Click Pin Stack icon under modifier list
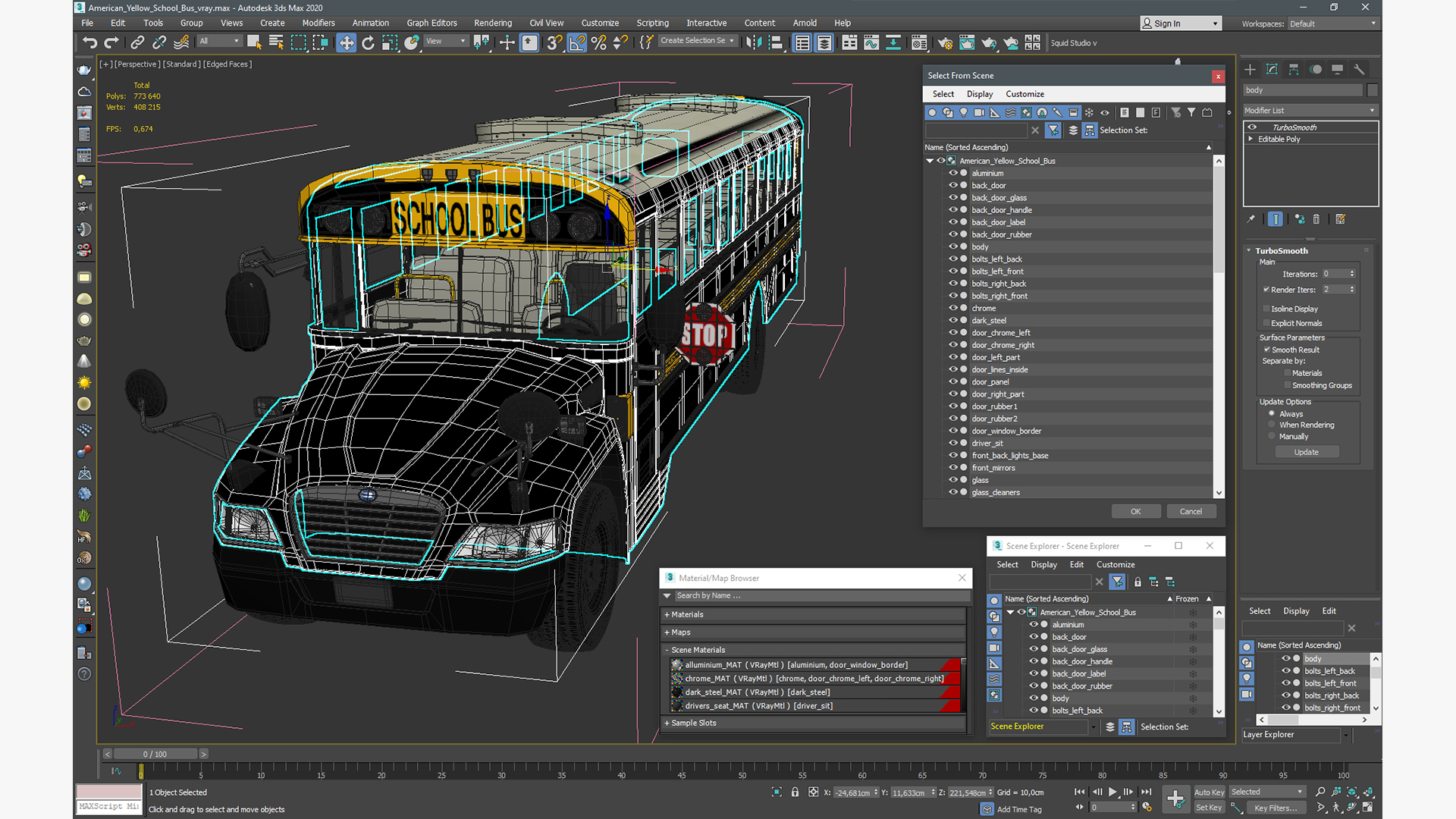This screenshot has width=1456, height=819. [1251, 219]
